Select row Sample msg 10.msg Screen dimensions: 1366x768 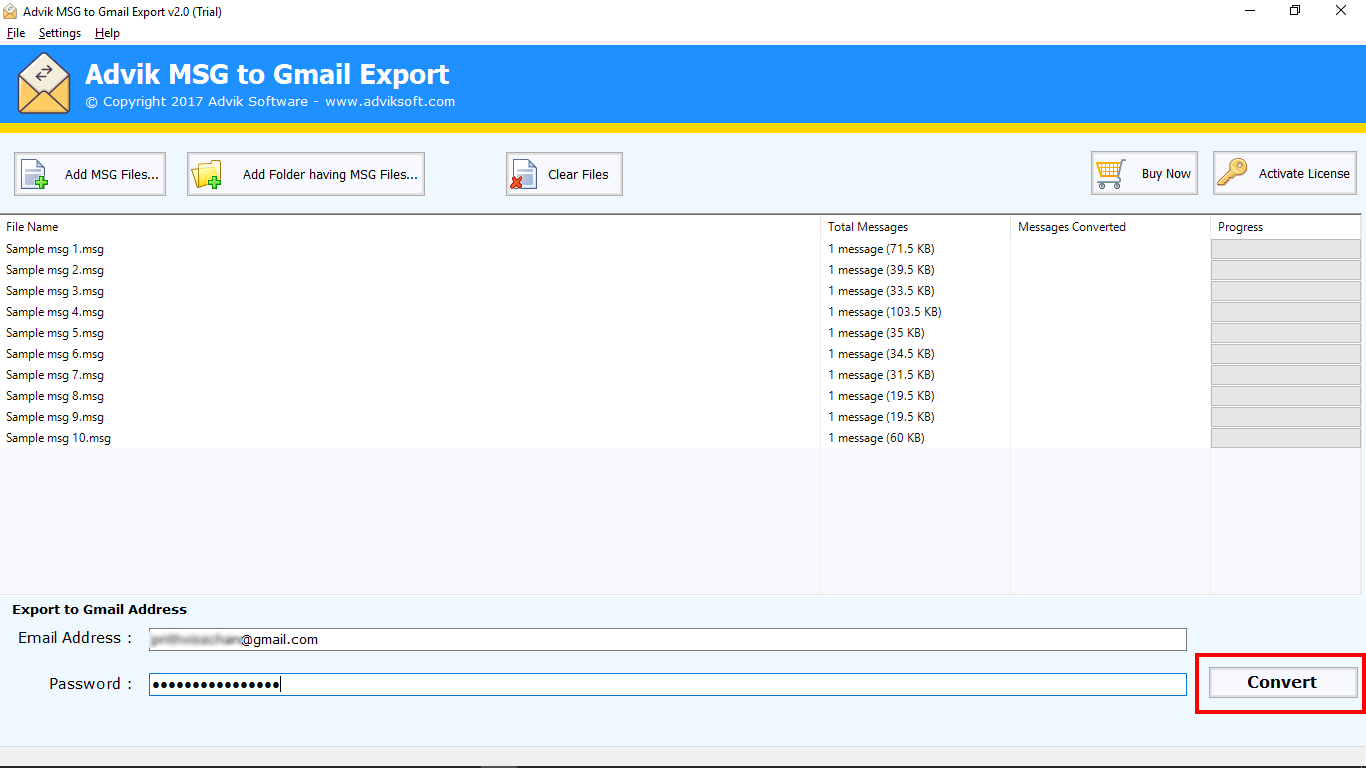coord(680,438)
